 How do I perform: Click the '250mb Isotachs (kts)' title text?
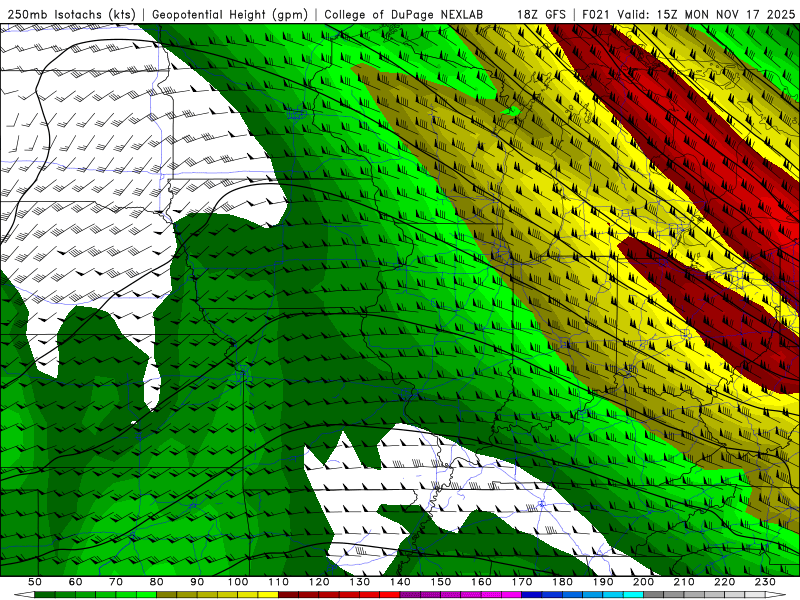click(x=71, y=15)
